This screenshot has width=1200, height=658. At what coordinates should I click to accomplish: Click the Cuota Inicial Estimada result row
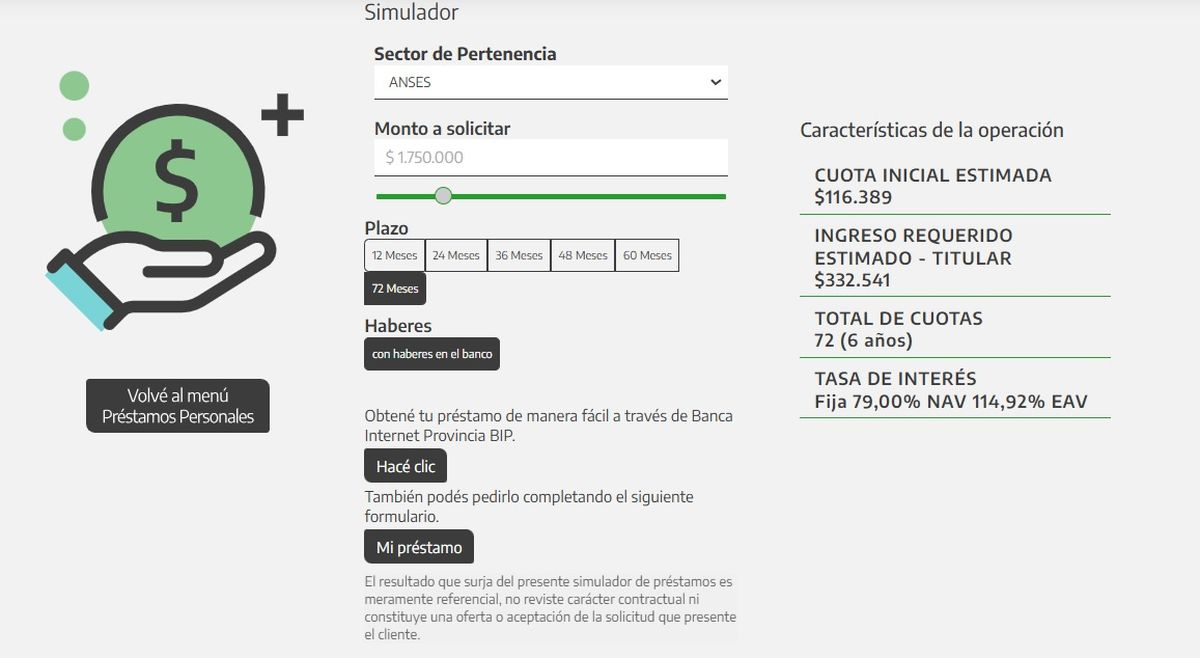954,186
